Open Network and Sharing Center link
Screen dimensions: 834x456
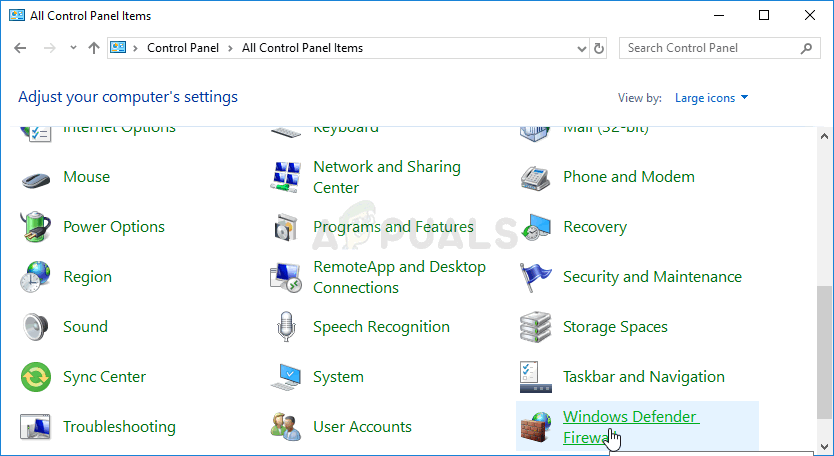387,177
